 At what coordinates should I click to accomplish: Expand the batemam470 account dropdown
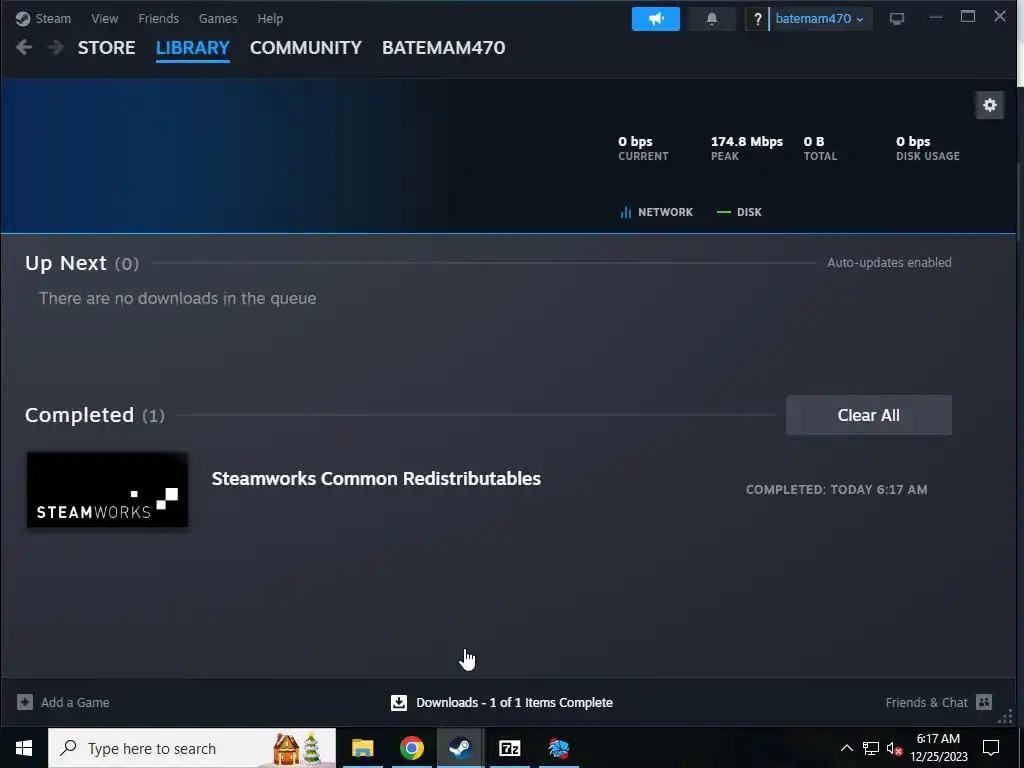point(820,19)
